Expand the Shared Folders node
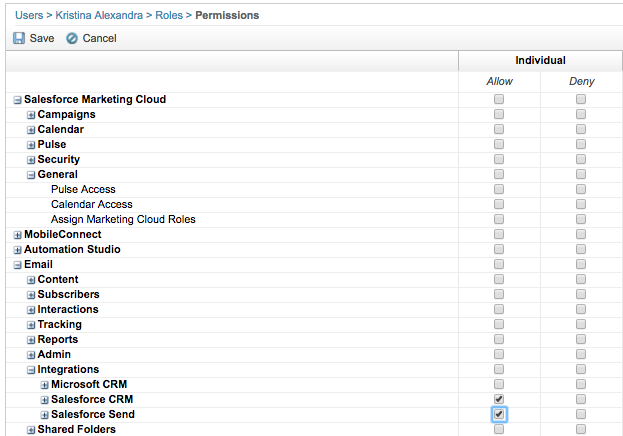This screenshot has height=436, width=623. pos(31,430)
